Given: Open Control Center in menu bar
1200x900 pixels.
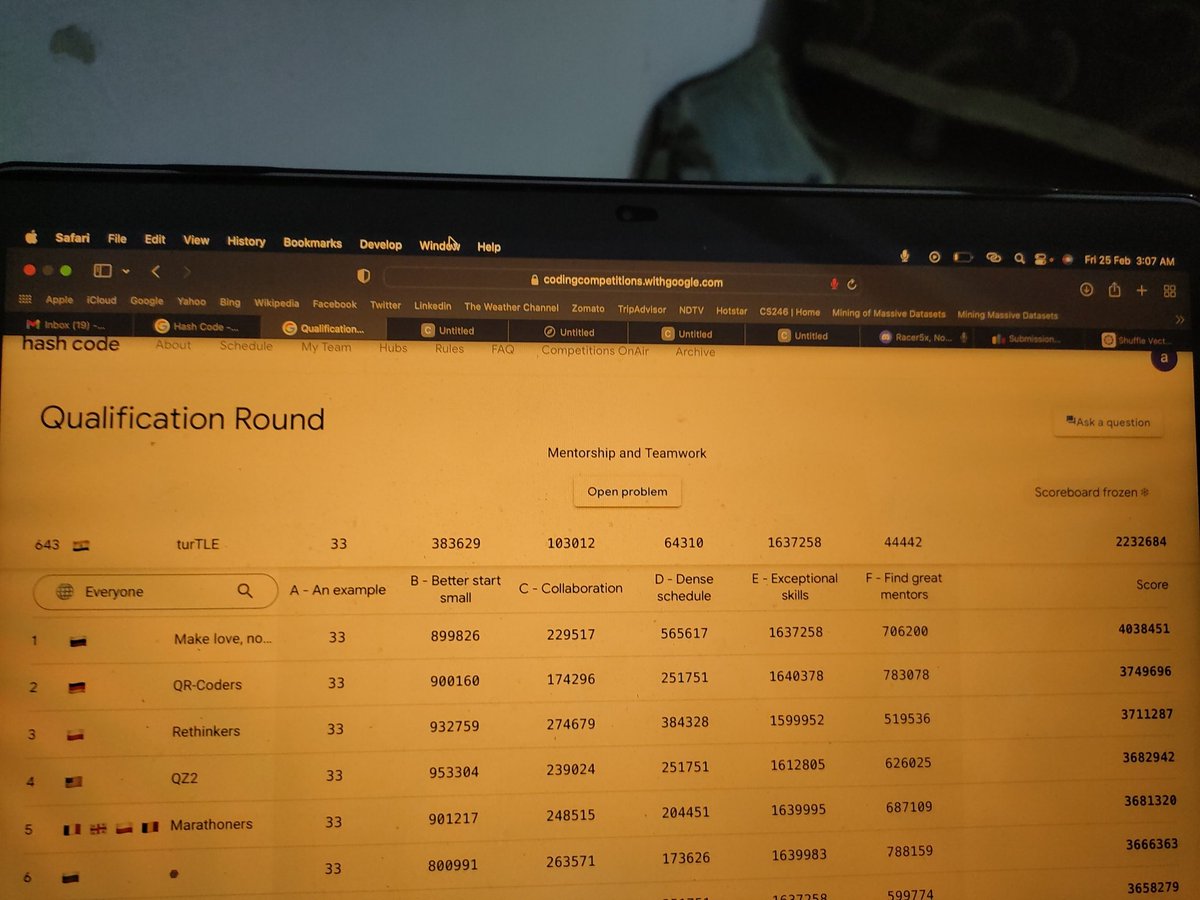Looking at the screenshot, I should (1042, 258).
